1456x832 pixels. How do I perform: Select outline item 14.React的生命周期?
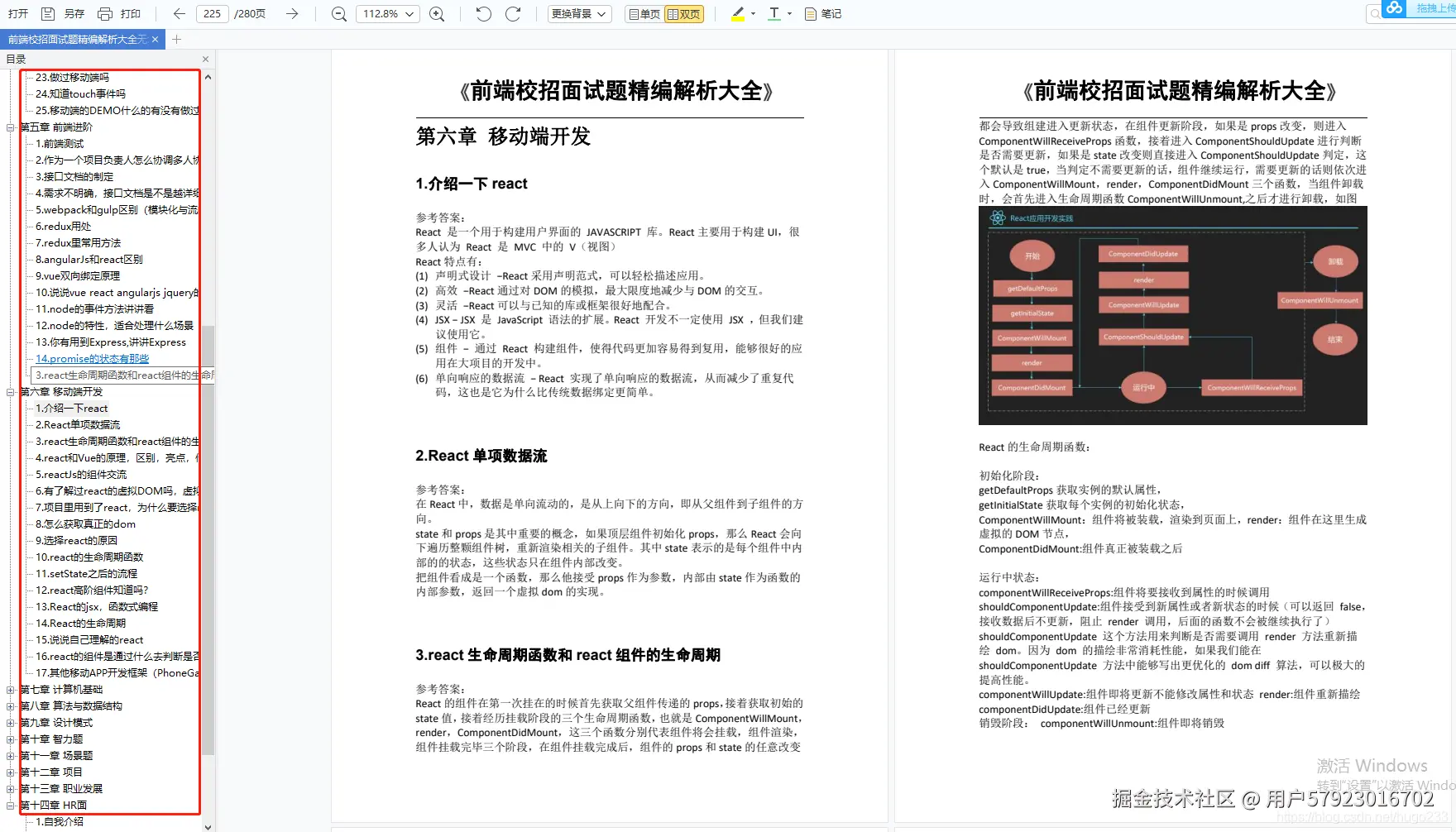81,624
